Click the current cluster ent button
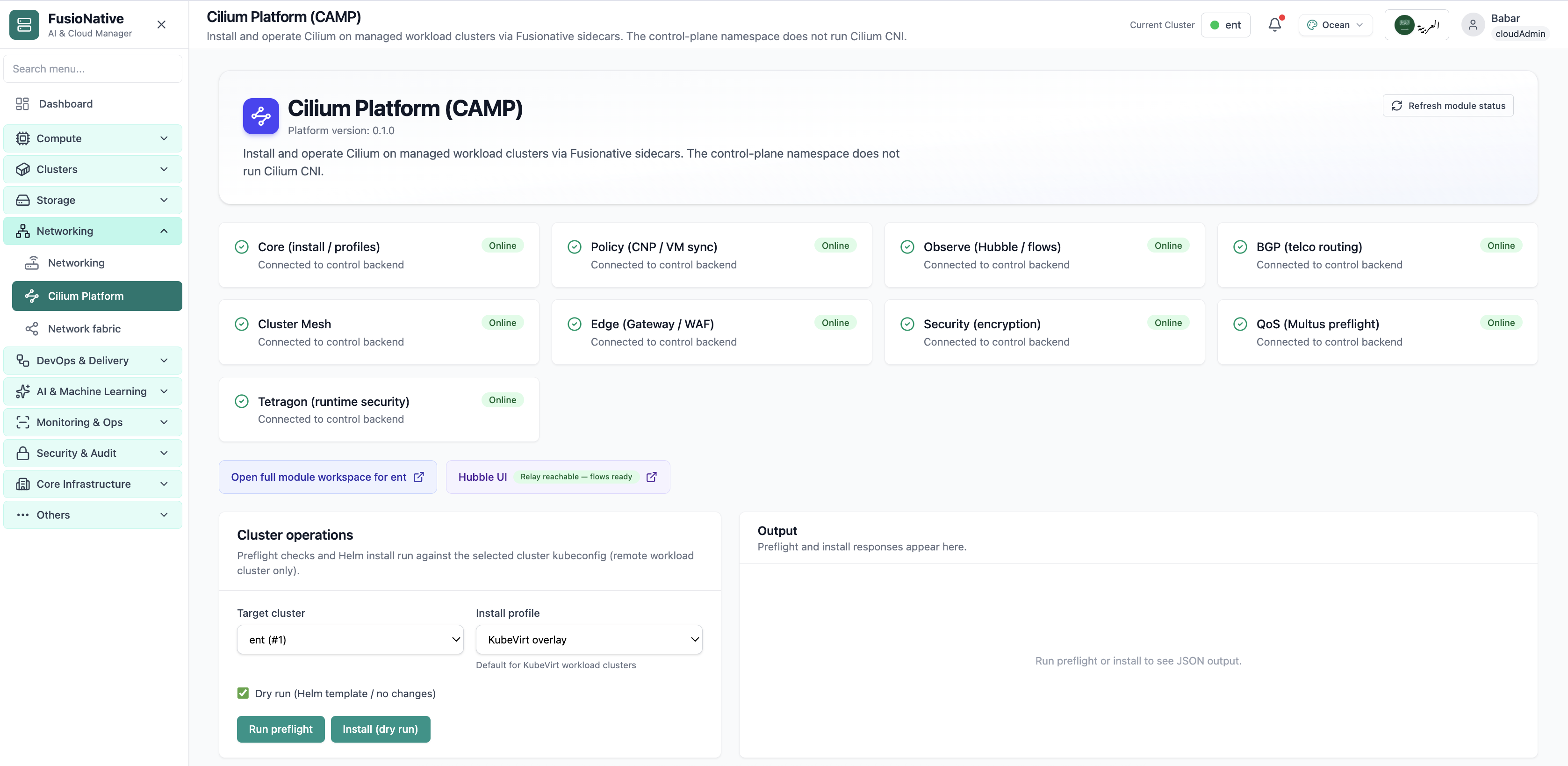1568x766 pixels. 1225,25
